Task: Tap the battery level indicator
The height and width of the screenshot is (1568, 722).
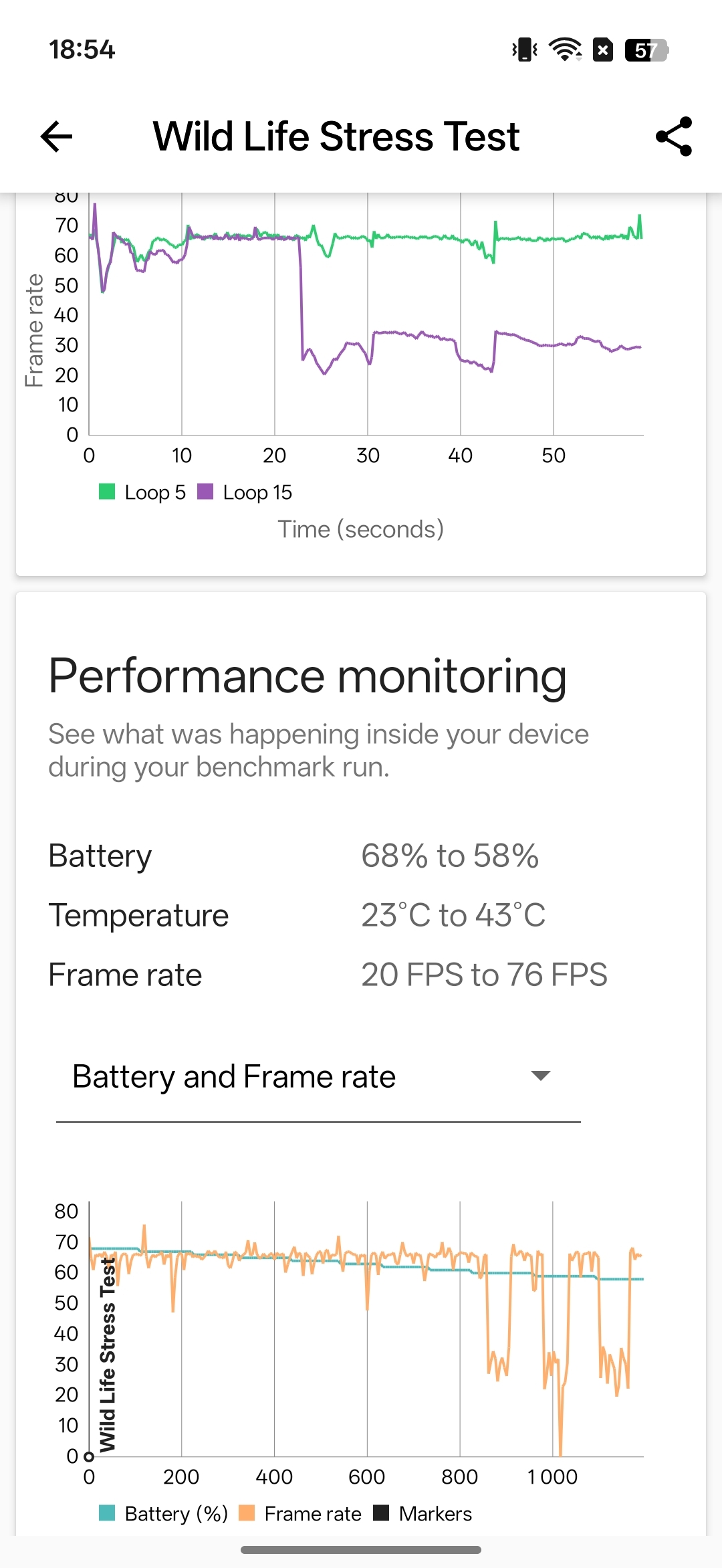Action: pos(646,50)
